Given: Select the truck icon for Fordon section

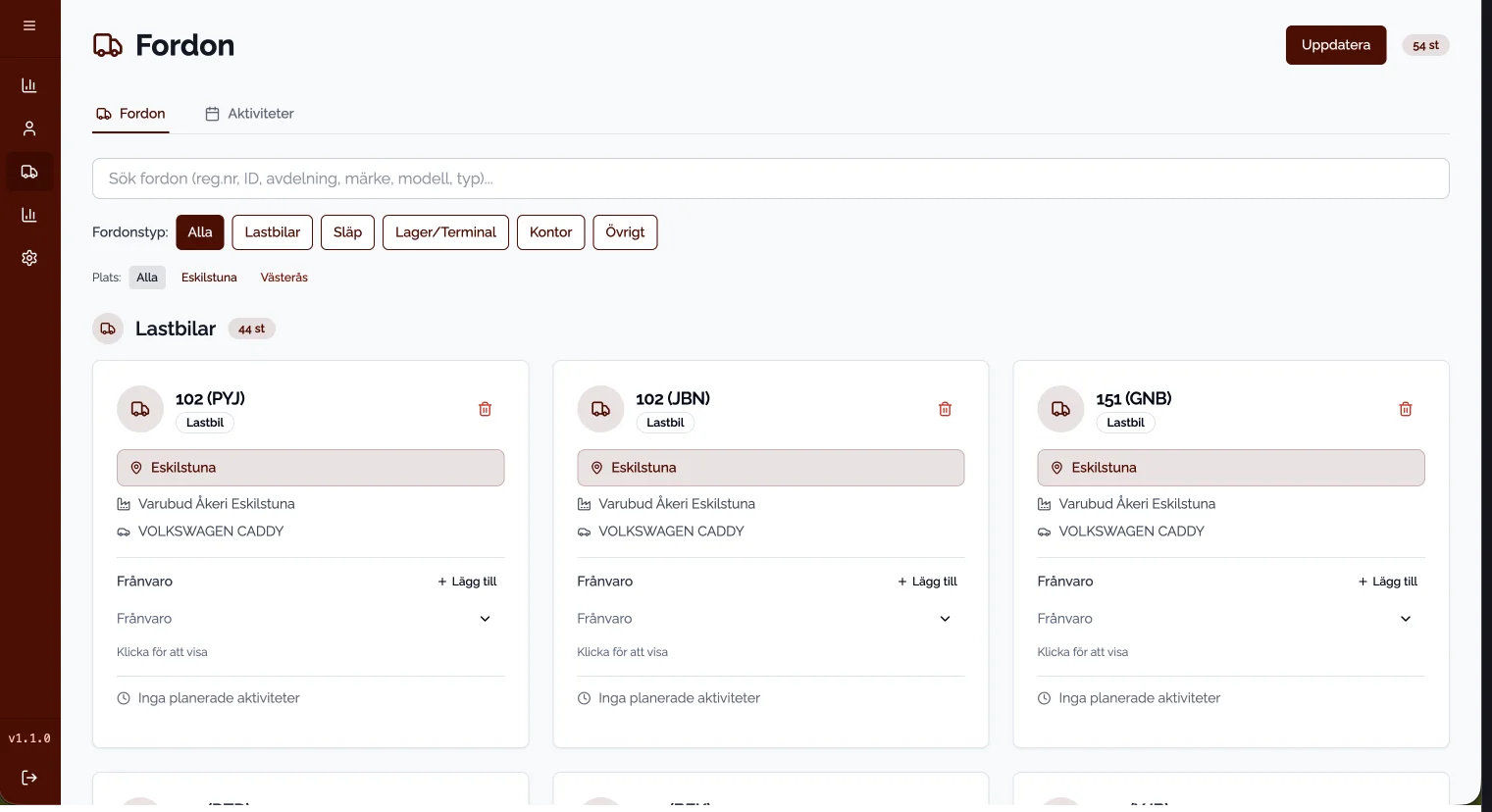Looking at the screenshot, I should [28, 172].
